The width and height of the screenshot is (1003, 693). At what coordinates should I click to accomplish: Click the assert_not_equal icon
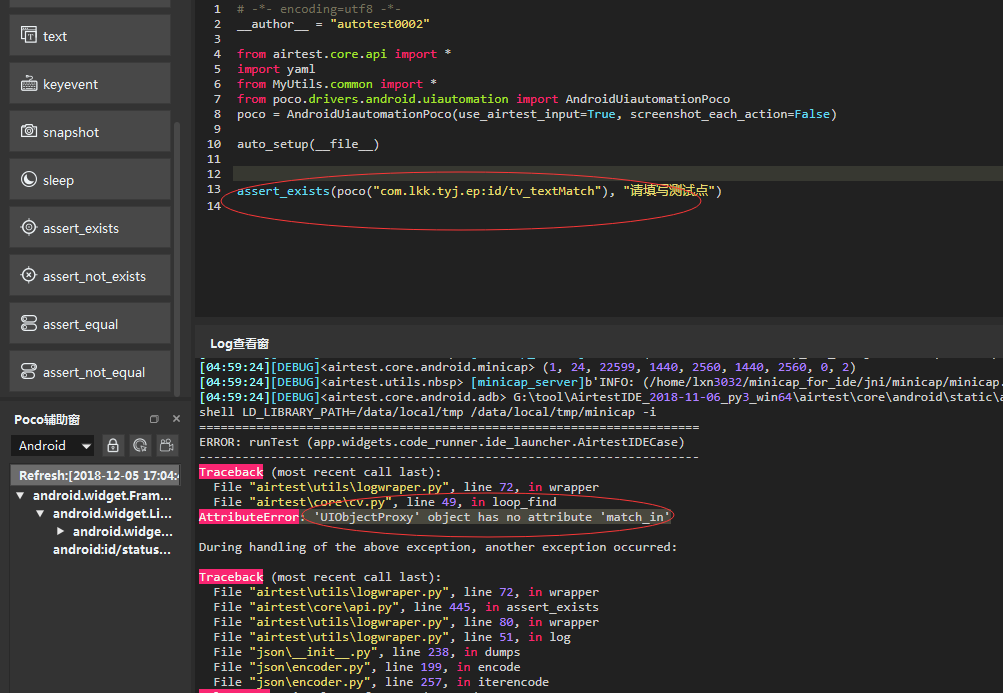point(29,371)
